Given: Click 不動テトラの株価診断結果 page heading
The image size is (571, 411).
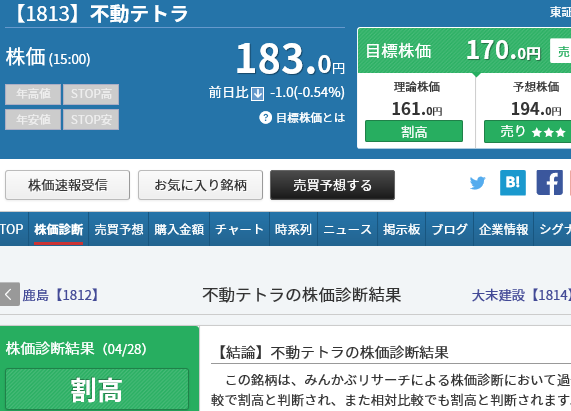Looking at the screenshot, I should (x=302, y=295).
